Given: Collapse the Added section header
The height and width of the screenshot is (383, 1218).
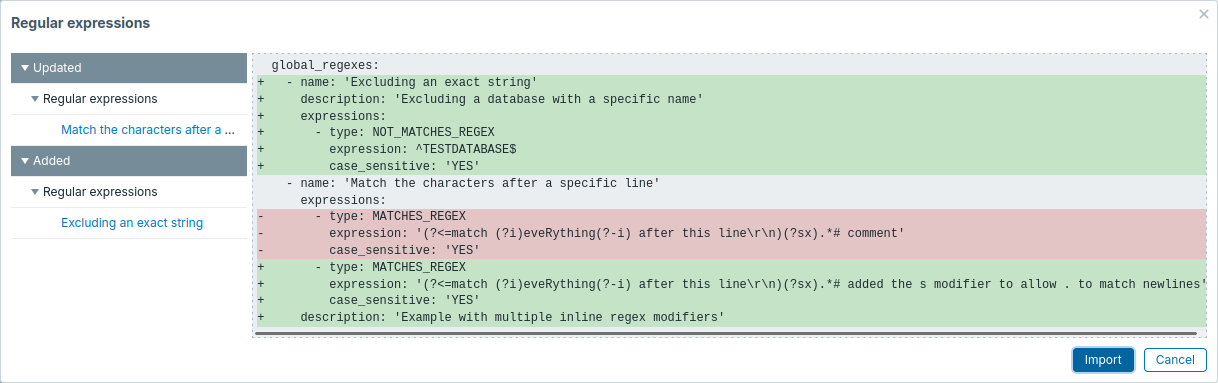Looking at the screenshot, I should pyautogui.click(x=129, y=160).
